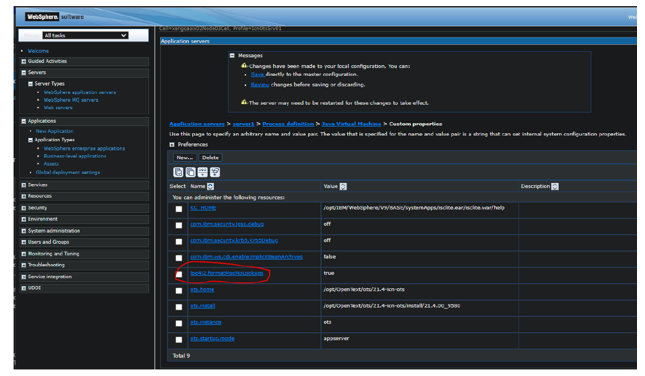
Task: Tick the checkbox for com.ibm.security.jgss.debug
Action: 179,225
